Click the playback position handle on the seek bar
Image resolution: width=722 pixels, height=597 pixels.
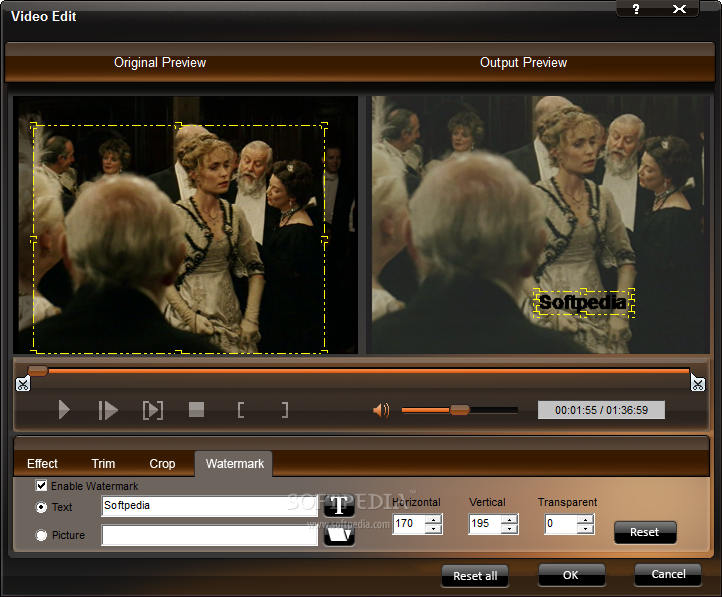[x=38, y=371]
